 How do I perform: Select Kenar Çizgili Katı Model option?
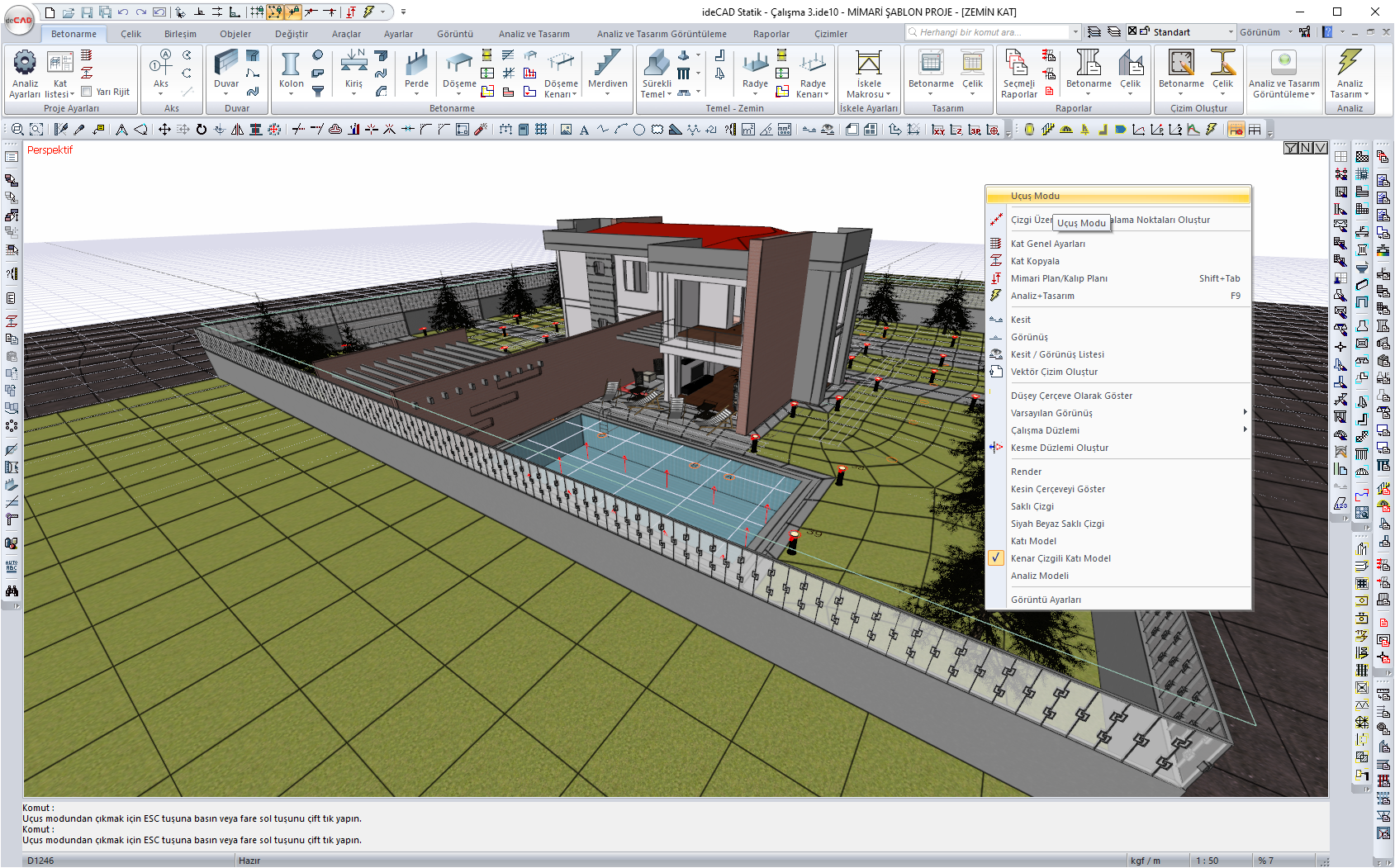click(1060, 558)
